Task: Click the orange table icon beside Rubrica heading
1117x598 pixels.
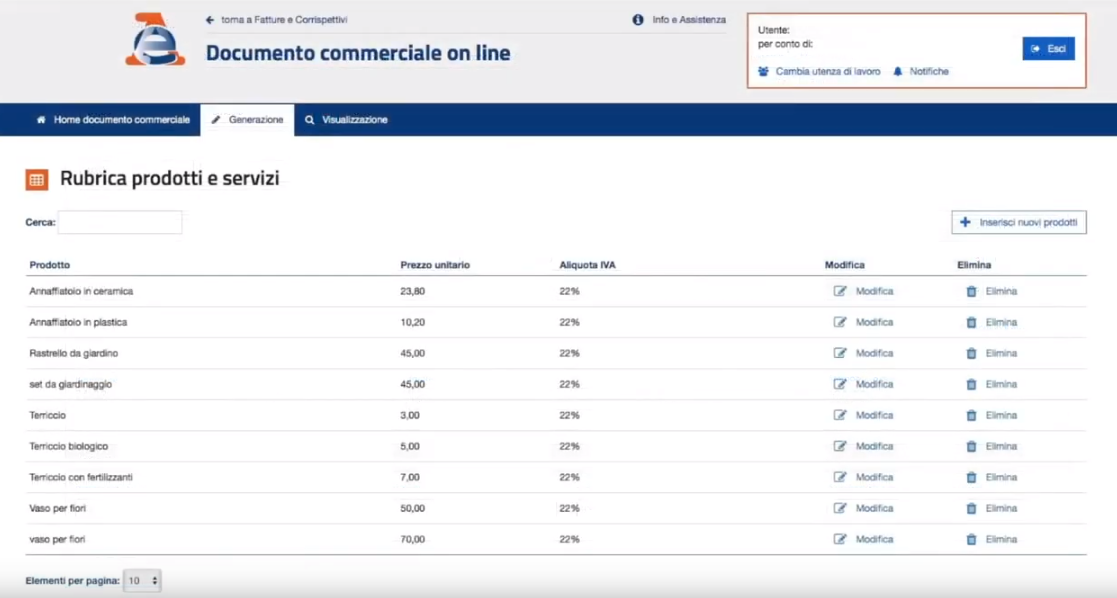Action: [37, 180]
